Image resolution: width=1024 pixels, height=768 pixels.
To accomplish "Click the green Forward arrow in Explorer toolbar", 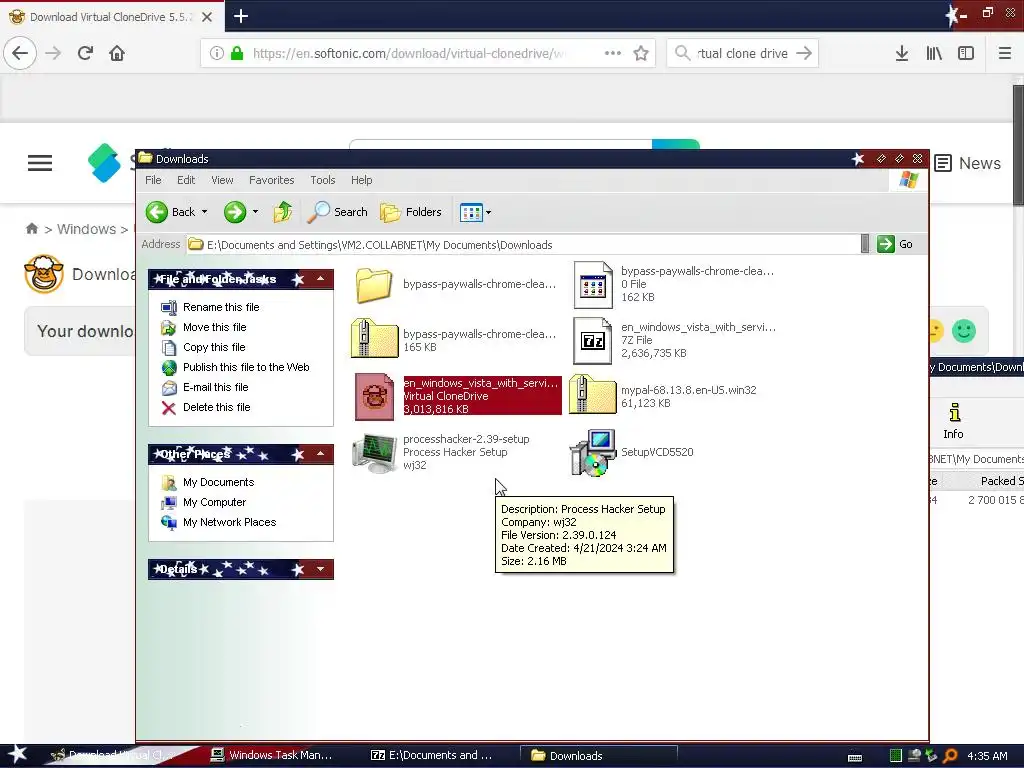I will click(234, 212).
